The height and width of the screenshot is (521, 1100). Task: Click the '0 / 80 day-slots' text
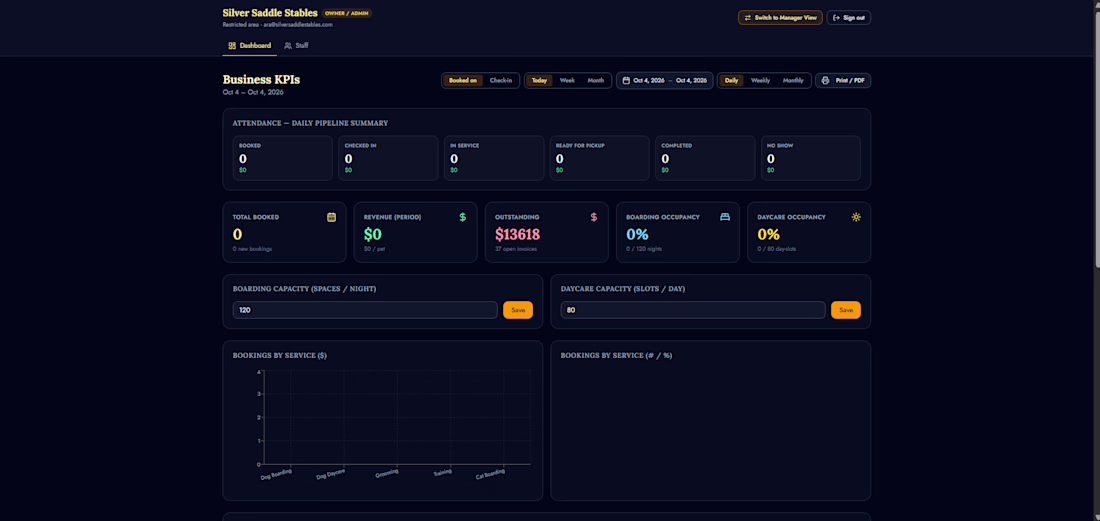pyautogui.click(x=777, y=249)
